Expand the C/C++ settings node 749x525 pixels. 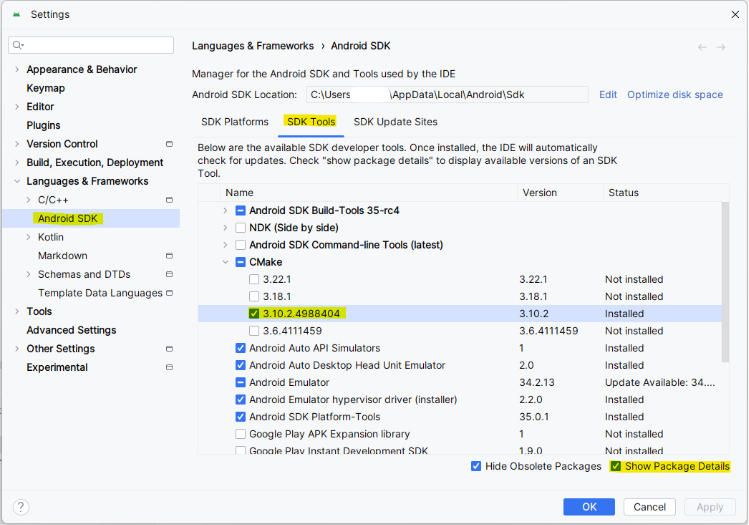(x=29, y=200)
